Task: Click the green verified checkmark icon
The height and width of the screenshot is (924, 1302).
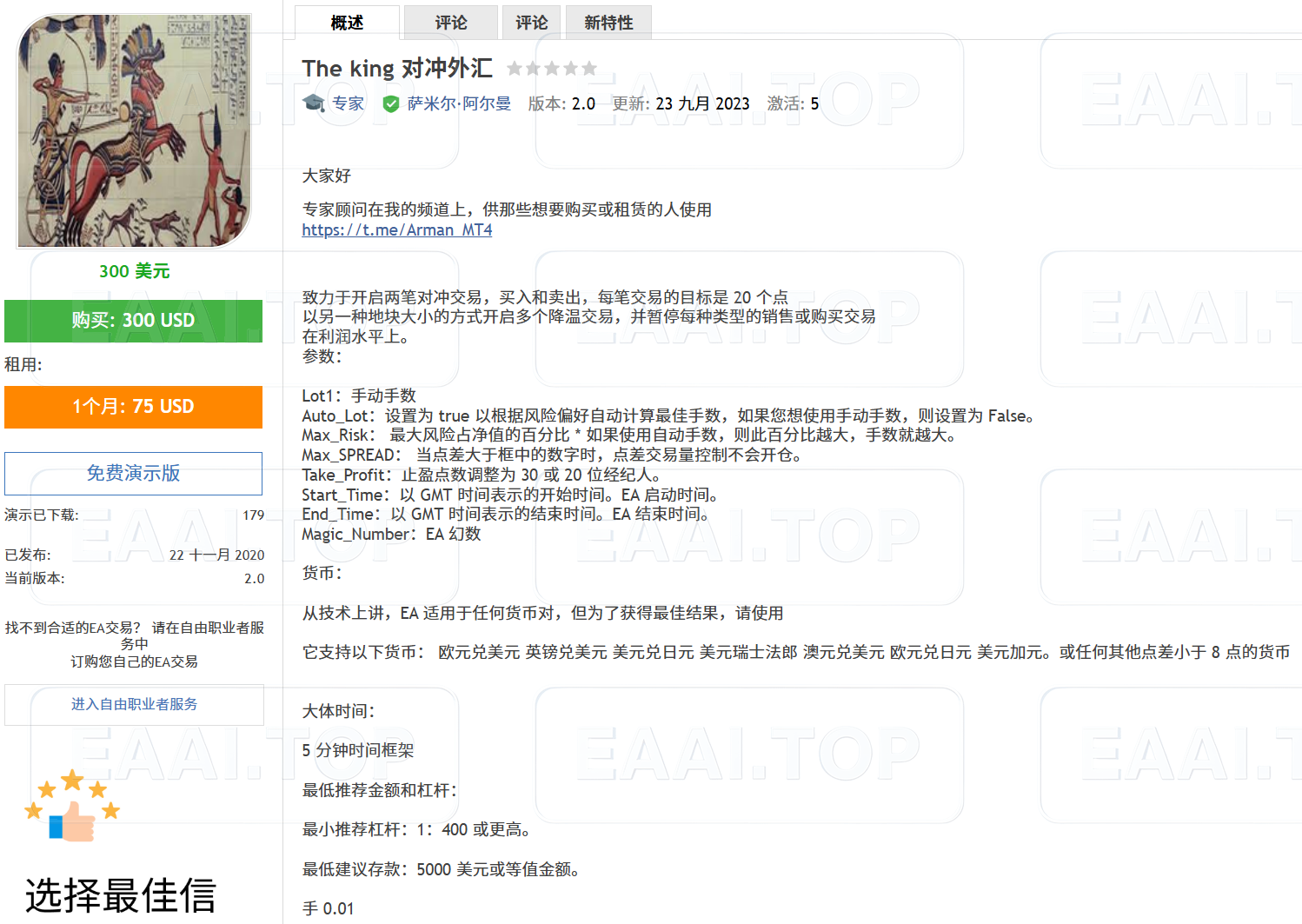Action: pos(389,103)
